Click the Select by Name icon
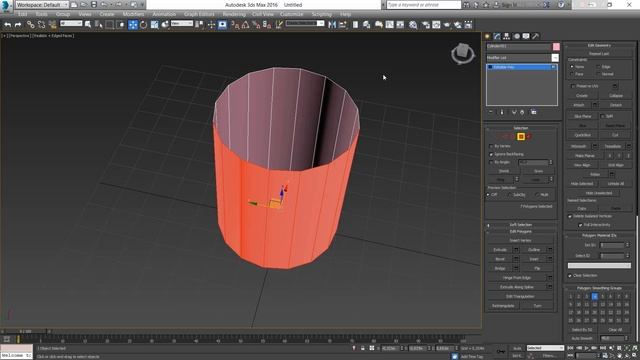Screen dimensions: 640x360 click(99, 25)
